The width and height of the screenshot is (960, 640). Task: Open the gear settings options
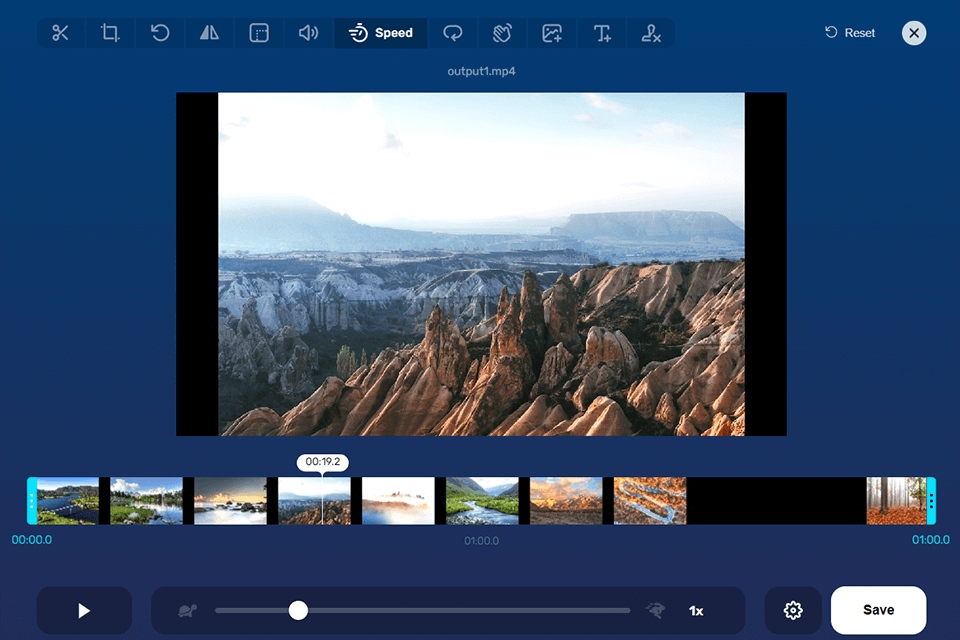tap(793, 610)
